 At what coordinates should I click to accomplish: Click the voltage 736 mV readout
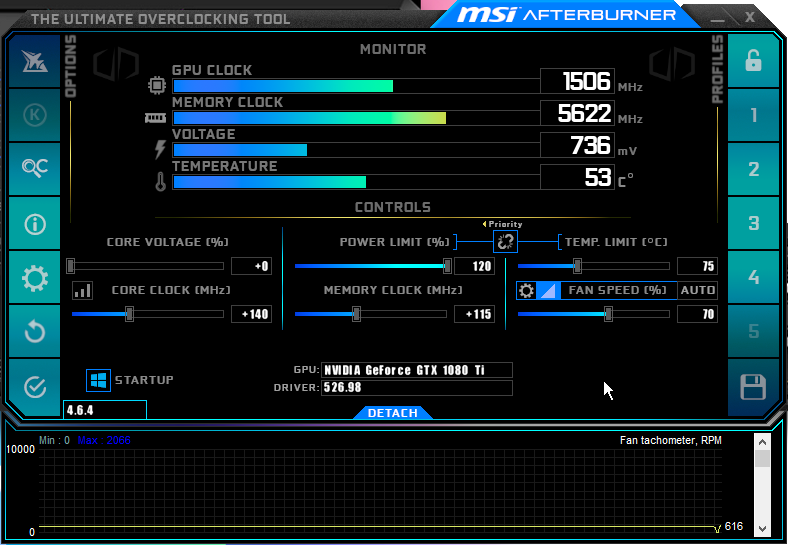[577, 145]
